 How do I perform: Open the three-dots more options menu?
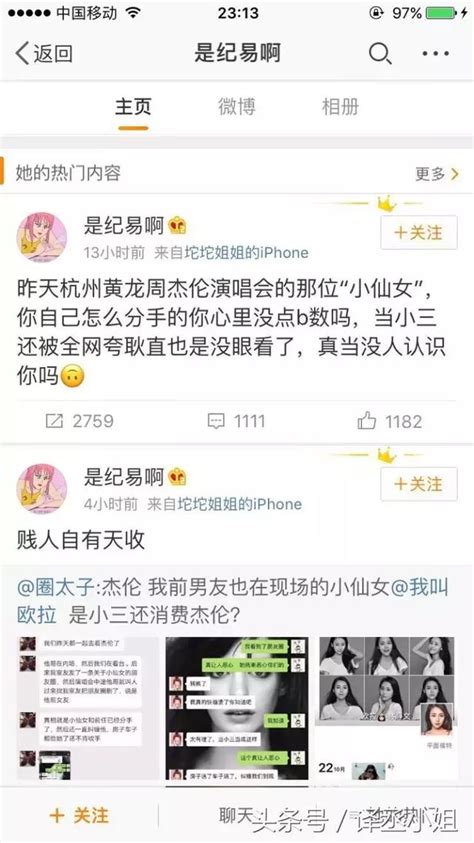(x=435, y=54)
